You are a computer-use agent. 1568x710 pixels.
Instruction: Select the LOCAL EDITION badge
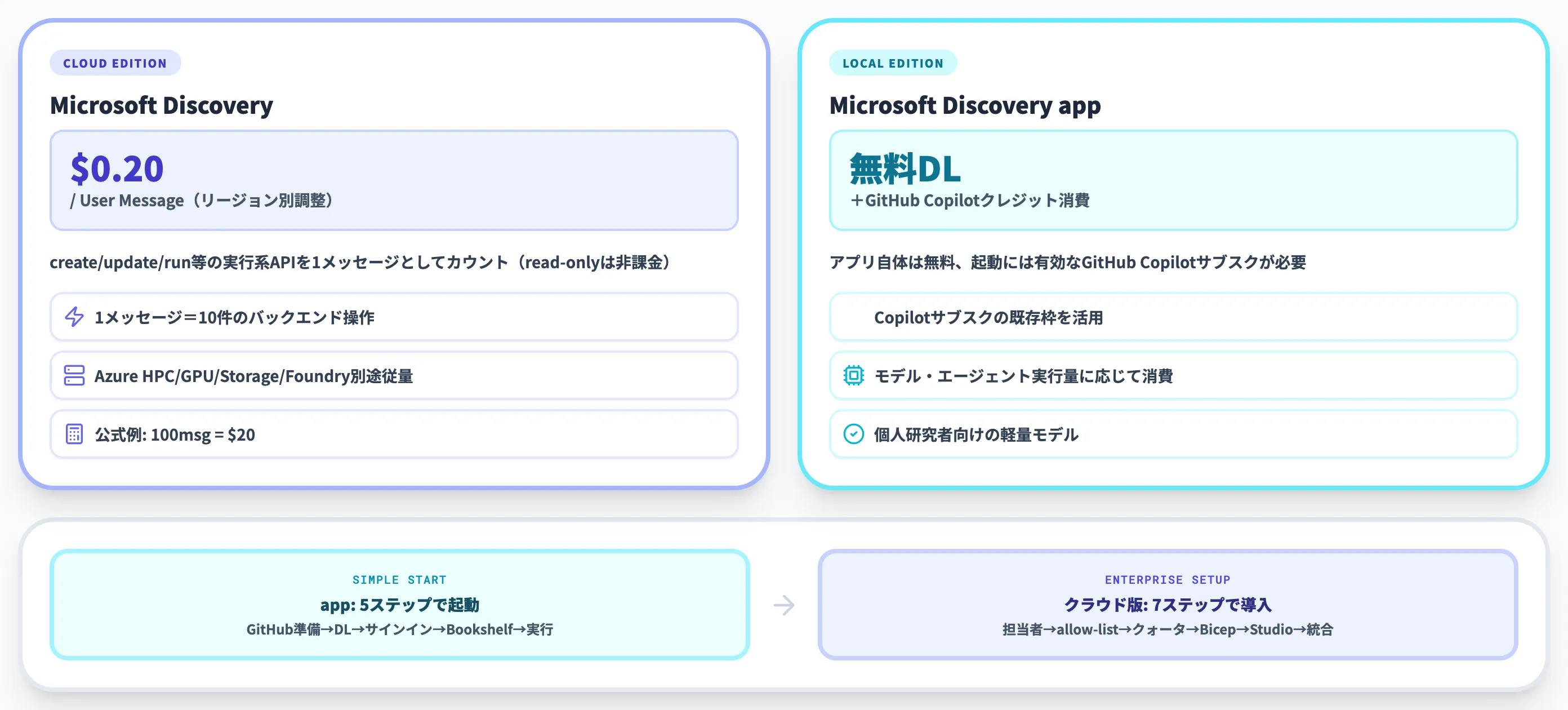click(x=892, y=63)
